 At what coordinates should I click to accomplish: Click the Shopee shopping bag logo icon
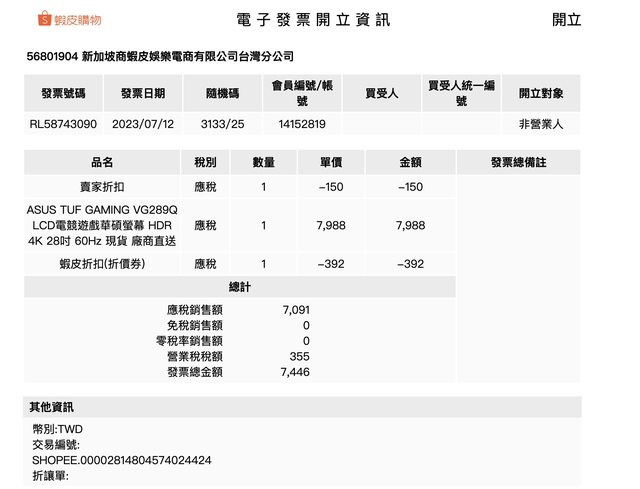[x=44, y=20]
